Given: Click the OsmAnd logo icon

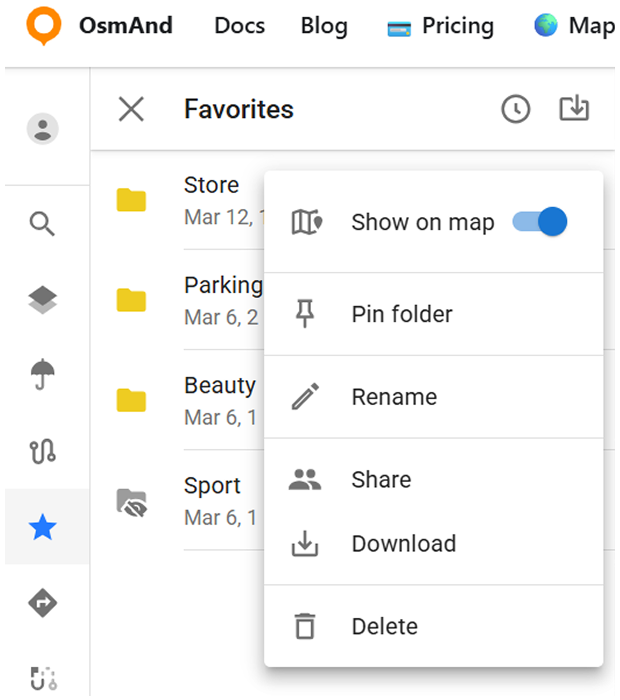Looking at the screenshot, I should coord(43,26).
